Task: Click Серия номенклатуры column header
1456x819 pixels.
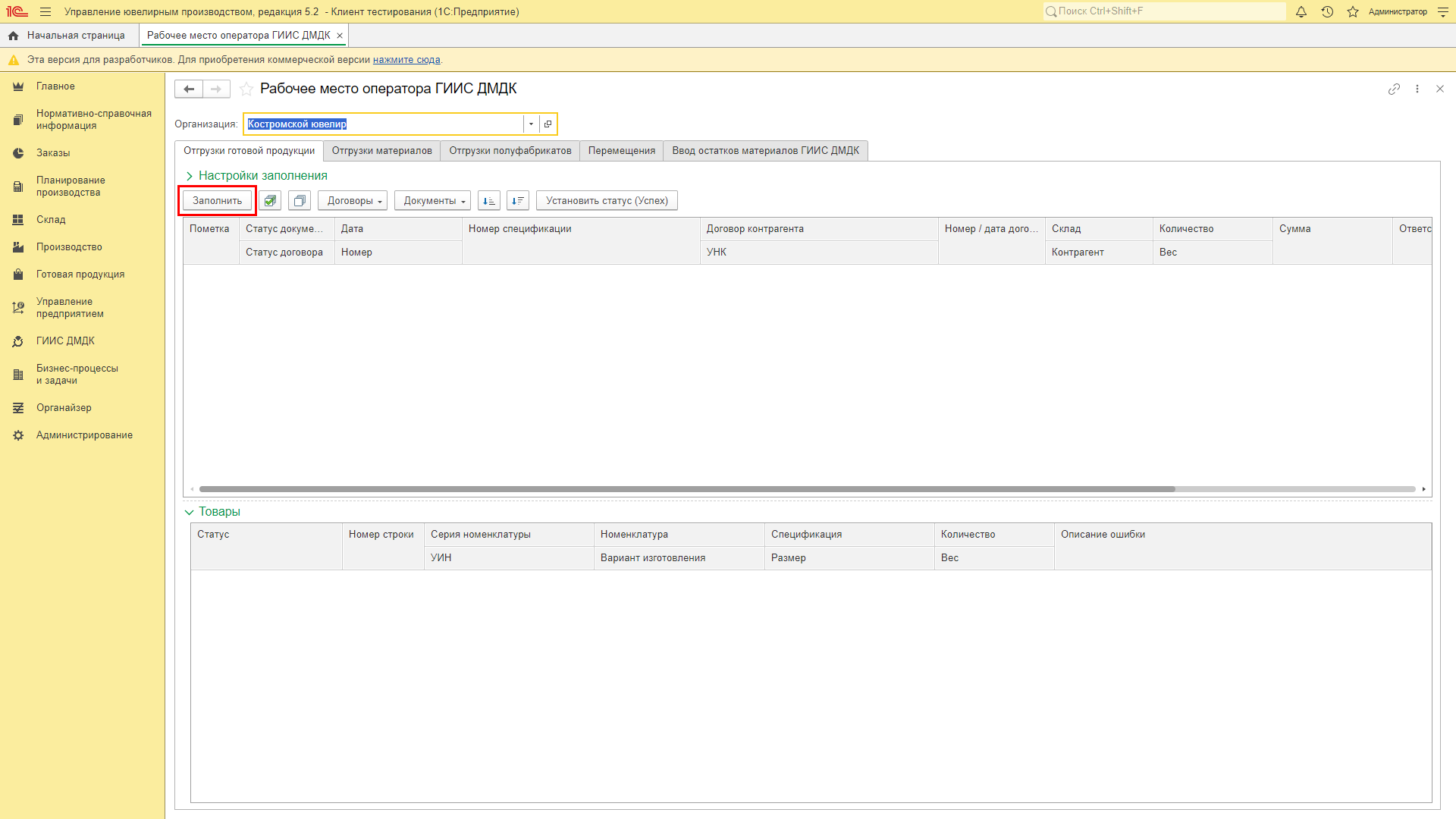Action: [x=509, y=535]
